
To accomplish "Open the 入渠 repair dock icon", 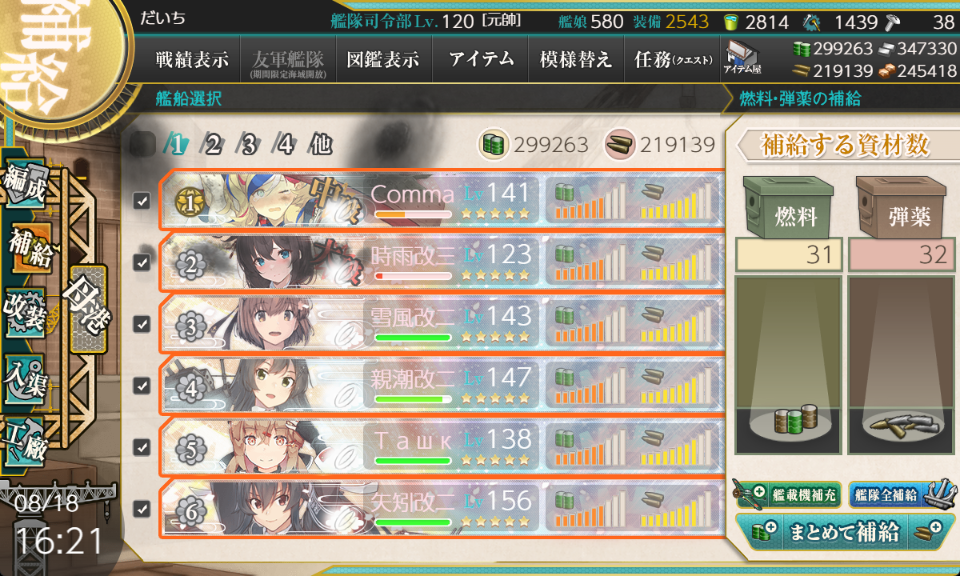I will click(26, 378).
